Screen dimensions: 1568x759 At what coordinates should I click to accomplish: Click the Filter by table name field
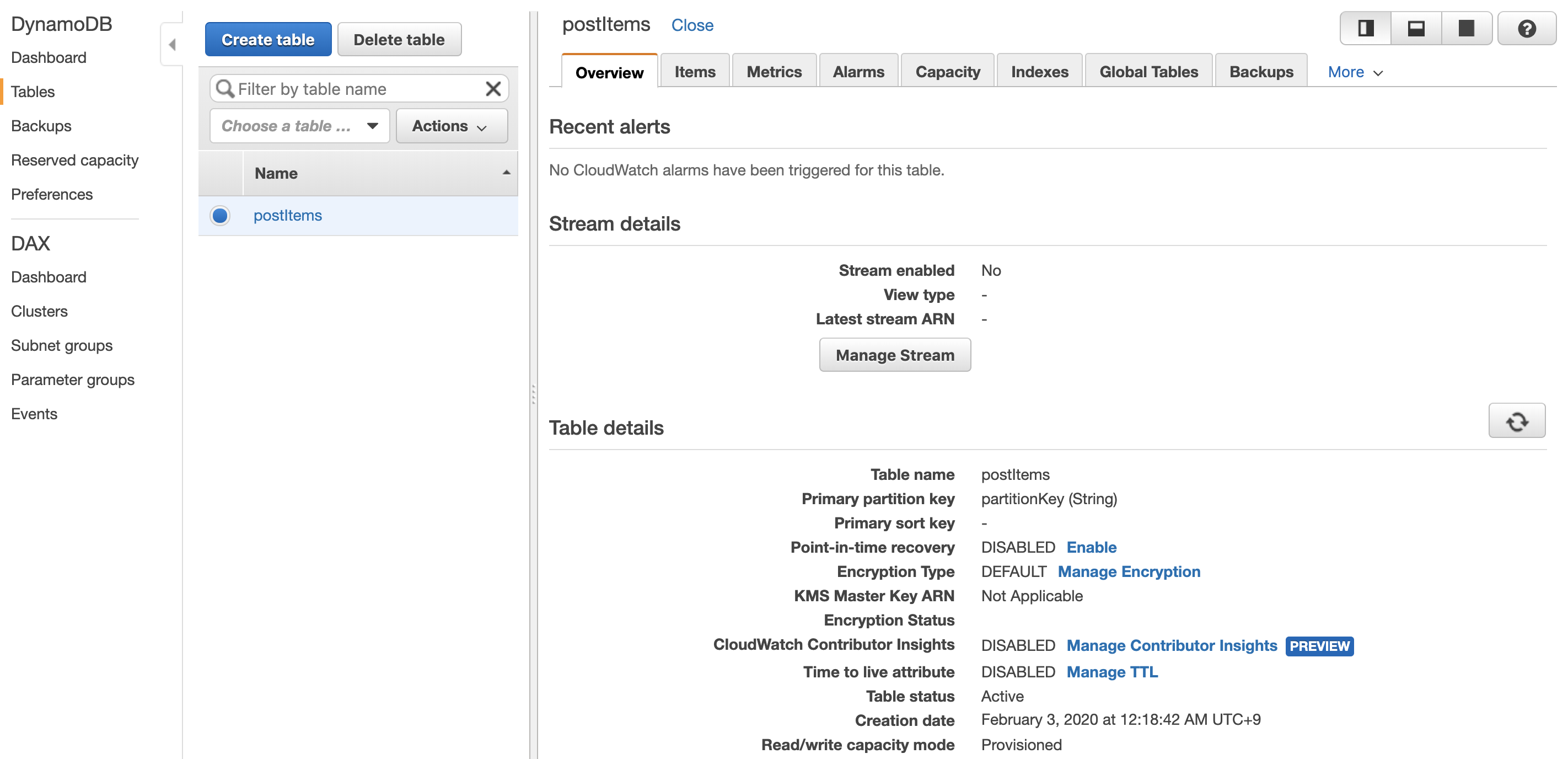pyautogui.click(x=359, y=89)
